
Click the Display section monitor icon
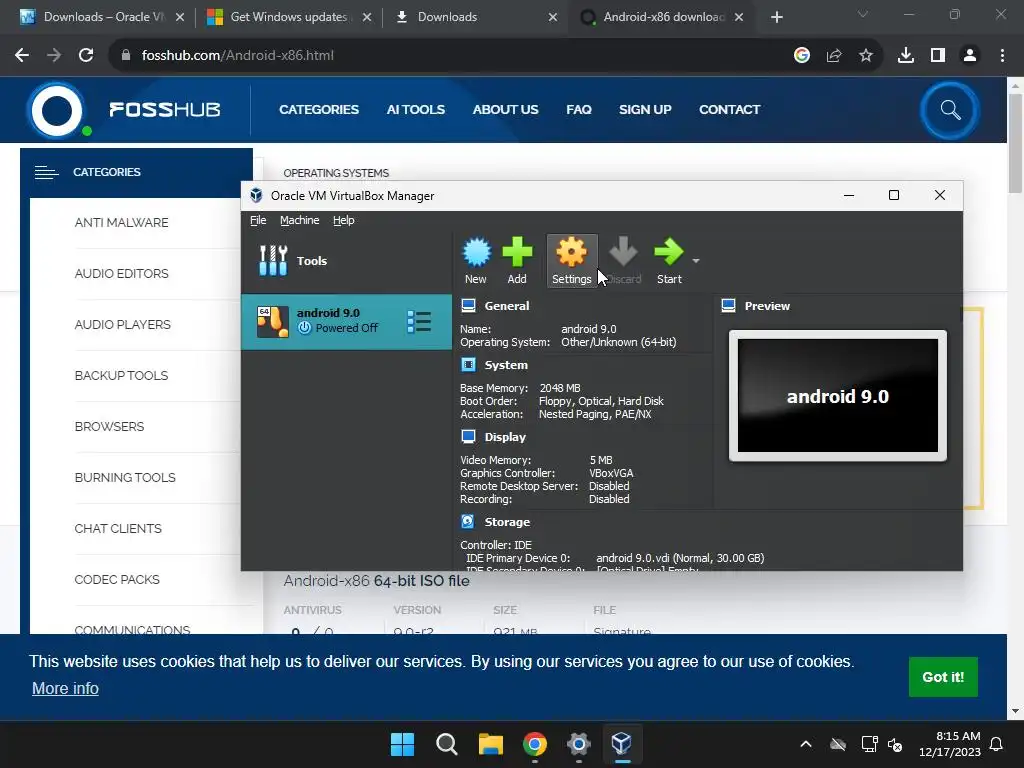(468, 436)
